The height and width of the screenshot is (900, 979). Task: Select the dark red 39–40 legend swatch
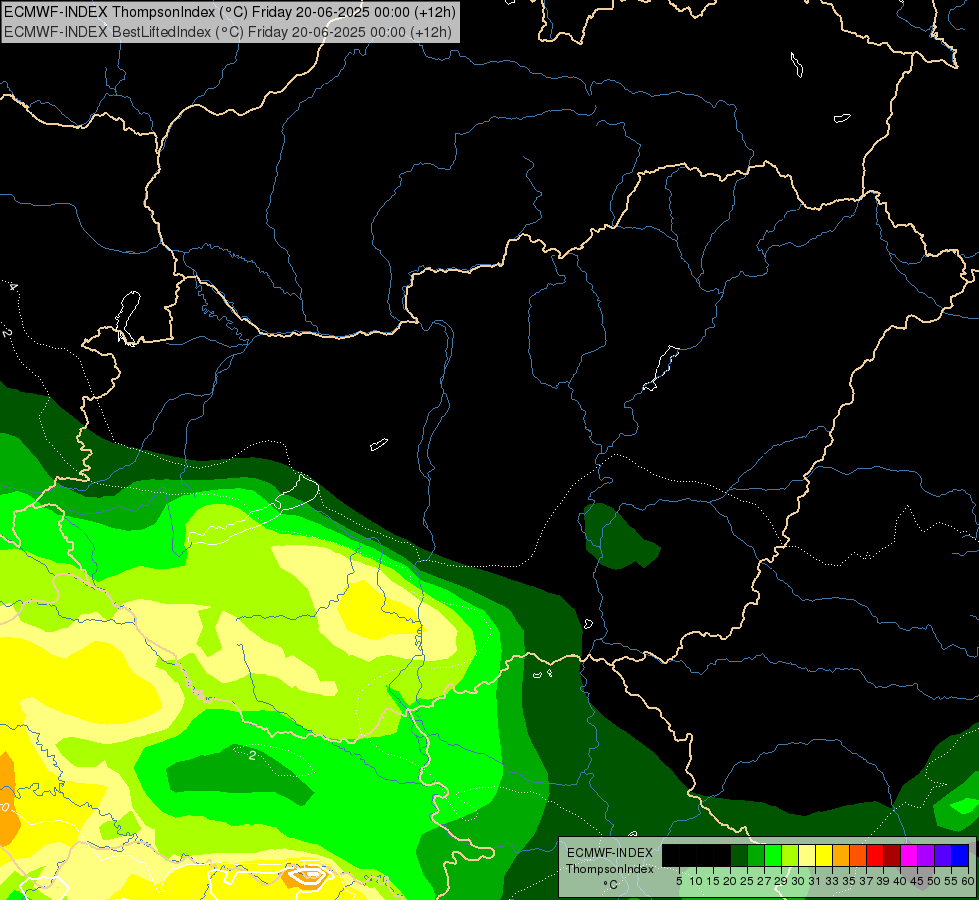[892, 855]
